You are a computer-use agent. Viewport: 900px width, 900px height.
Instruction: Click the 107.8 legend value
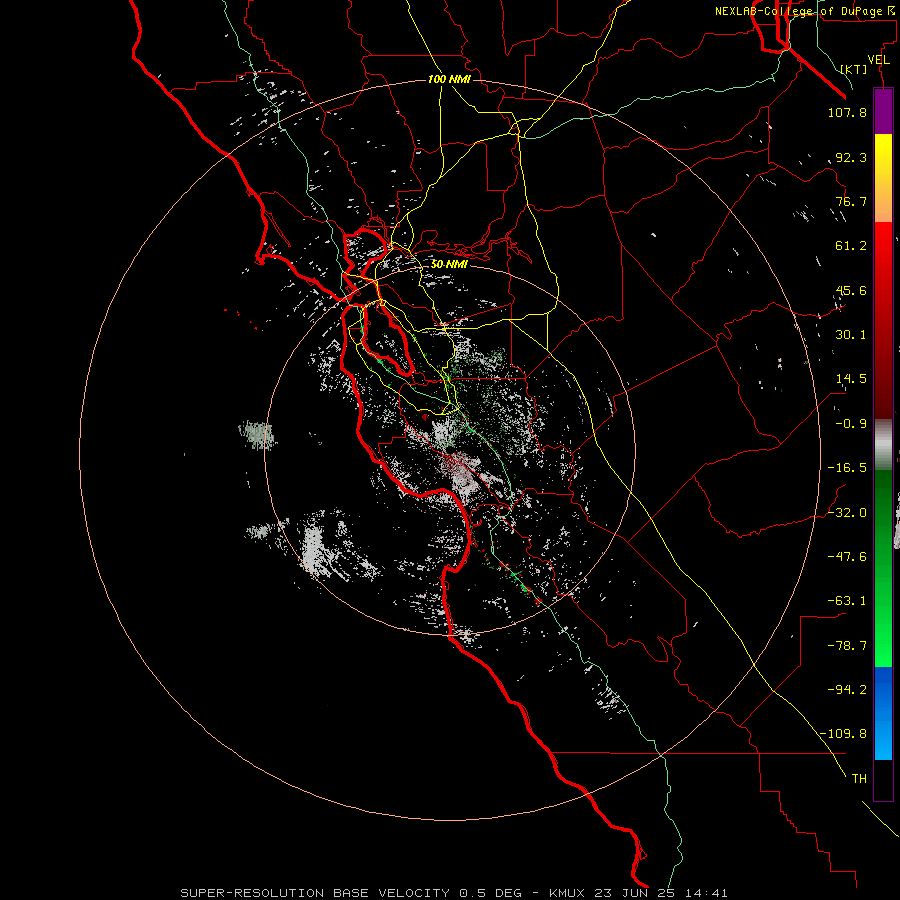(847, 112)
